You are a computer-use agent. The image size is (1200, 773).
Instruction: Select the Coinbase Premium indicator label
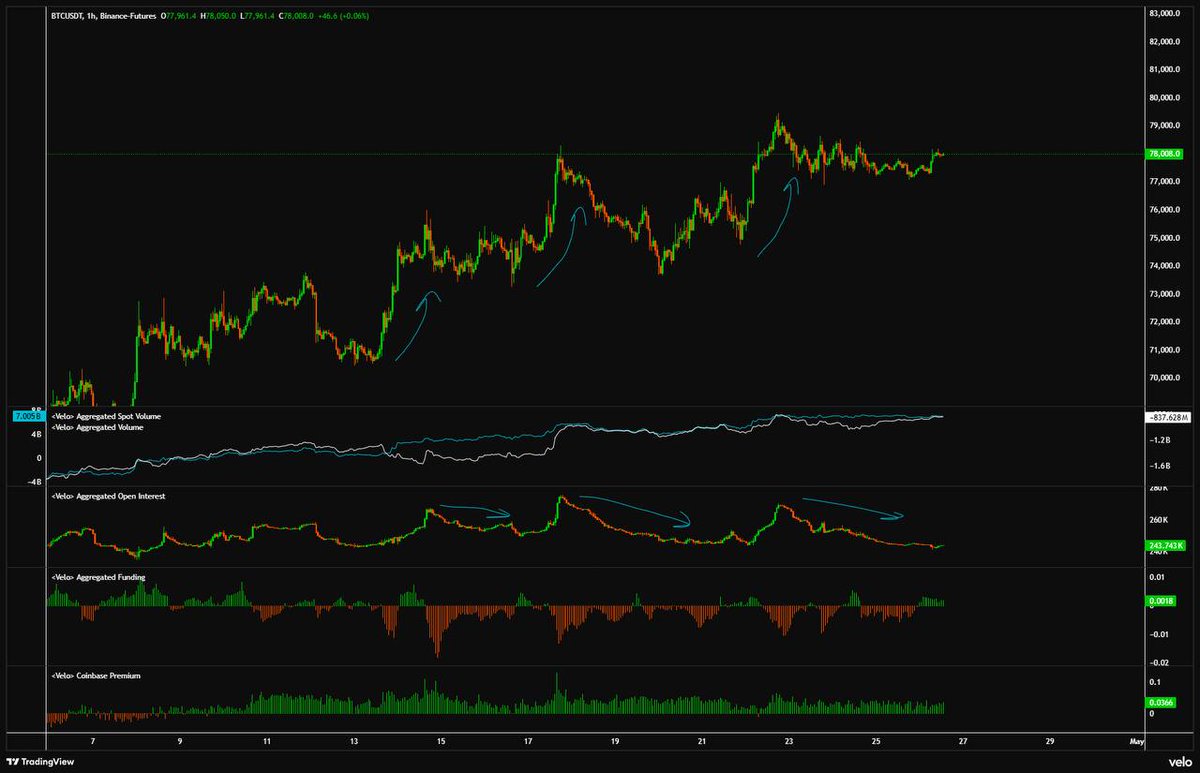click(x=95, y=675)
